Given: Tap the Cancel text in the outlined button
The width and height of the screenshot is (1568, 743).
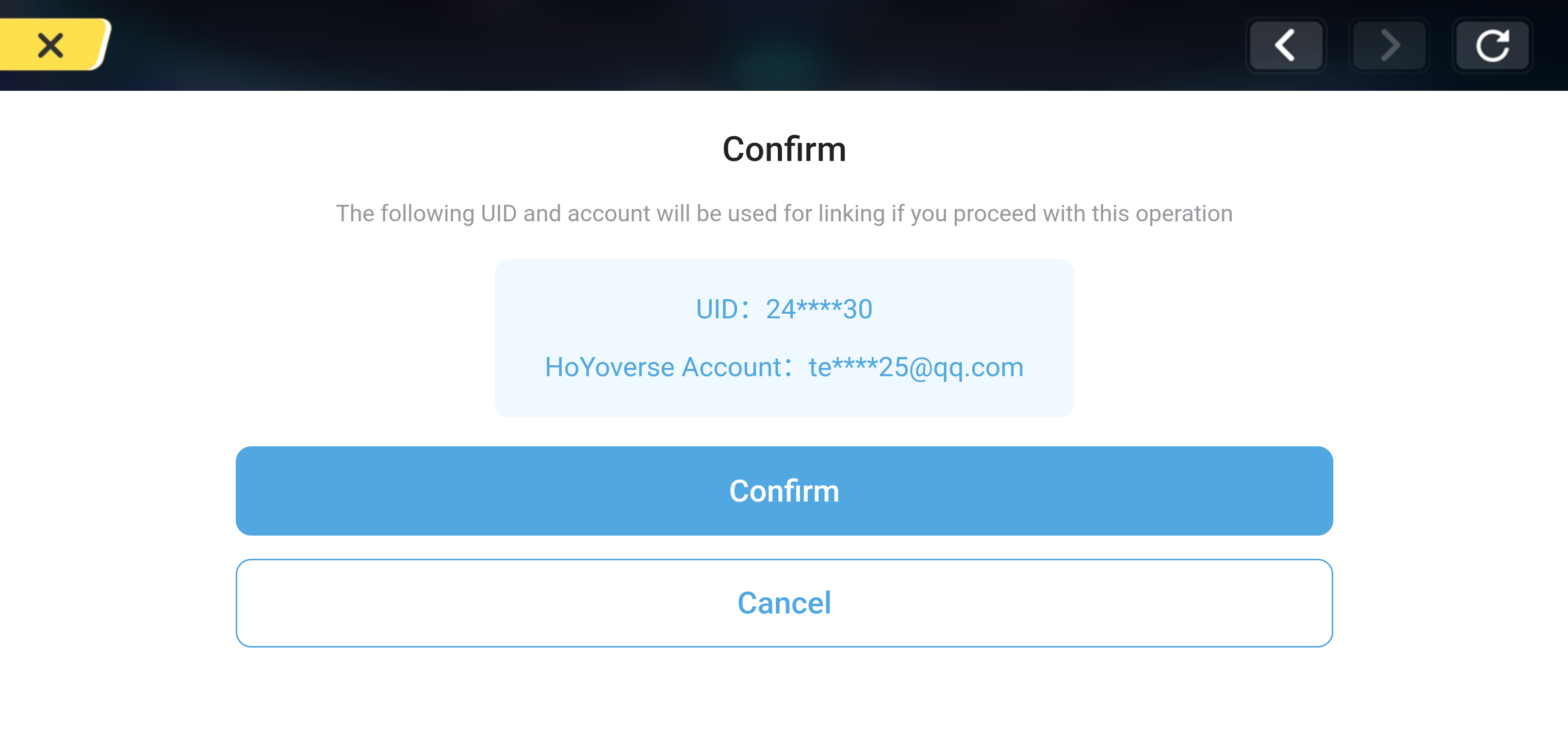Looking at the screenshot, I should [784, 603].
